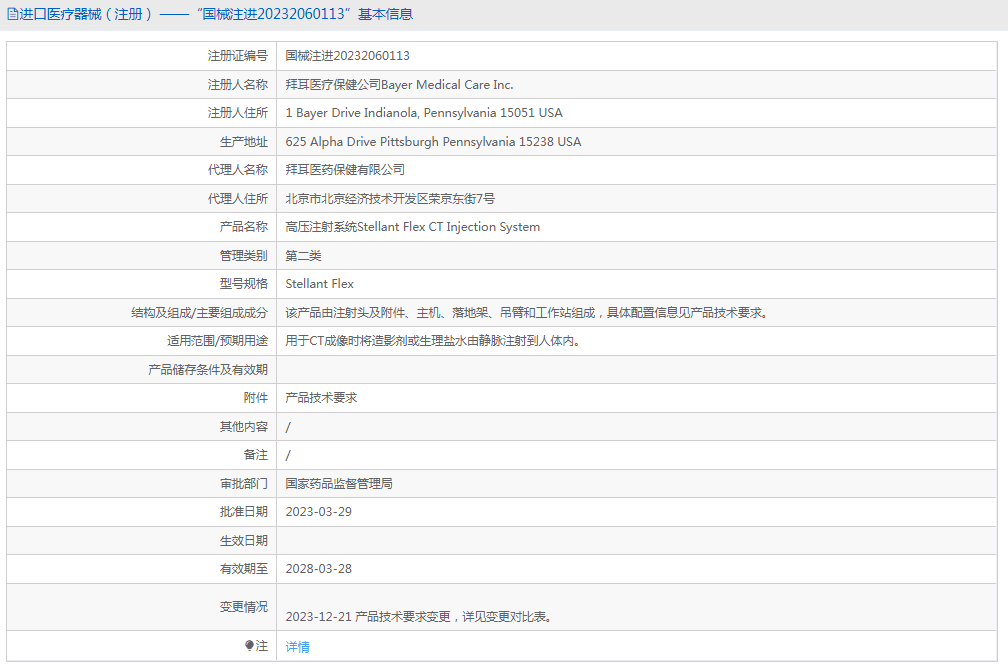Select the Stellant Flex value in 型号规格 row
Viewport: 1008px width, 668px height.
click(320, 284)
